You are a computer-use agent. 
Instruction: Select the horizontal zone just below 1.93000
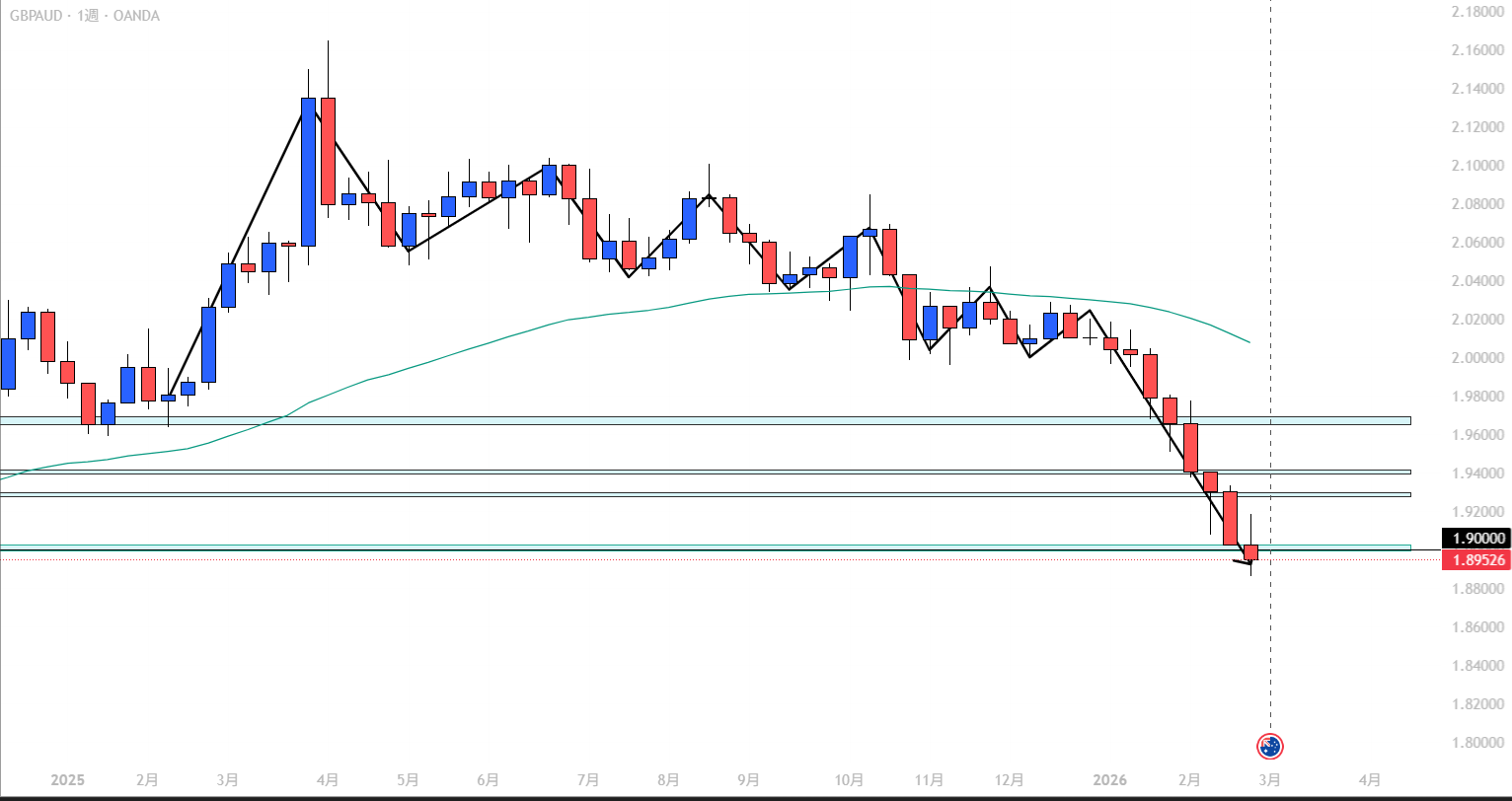(x=691, y=494)
